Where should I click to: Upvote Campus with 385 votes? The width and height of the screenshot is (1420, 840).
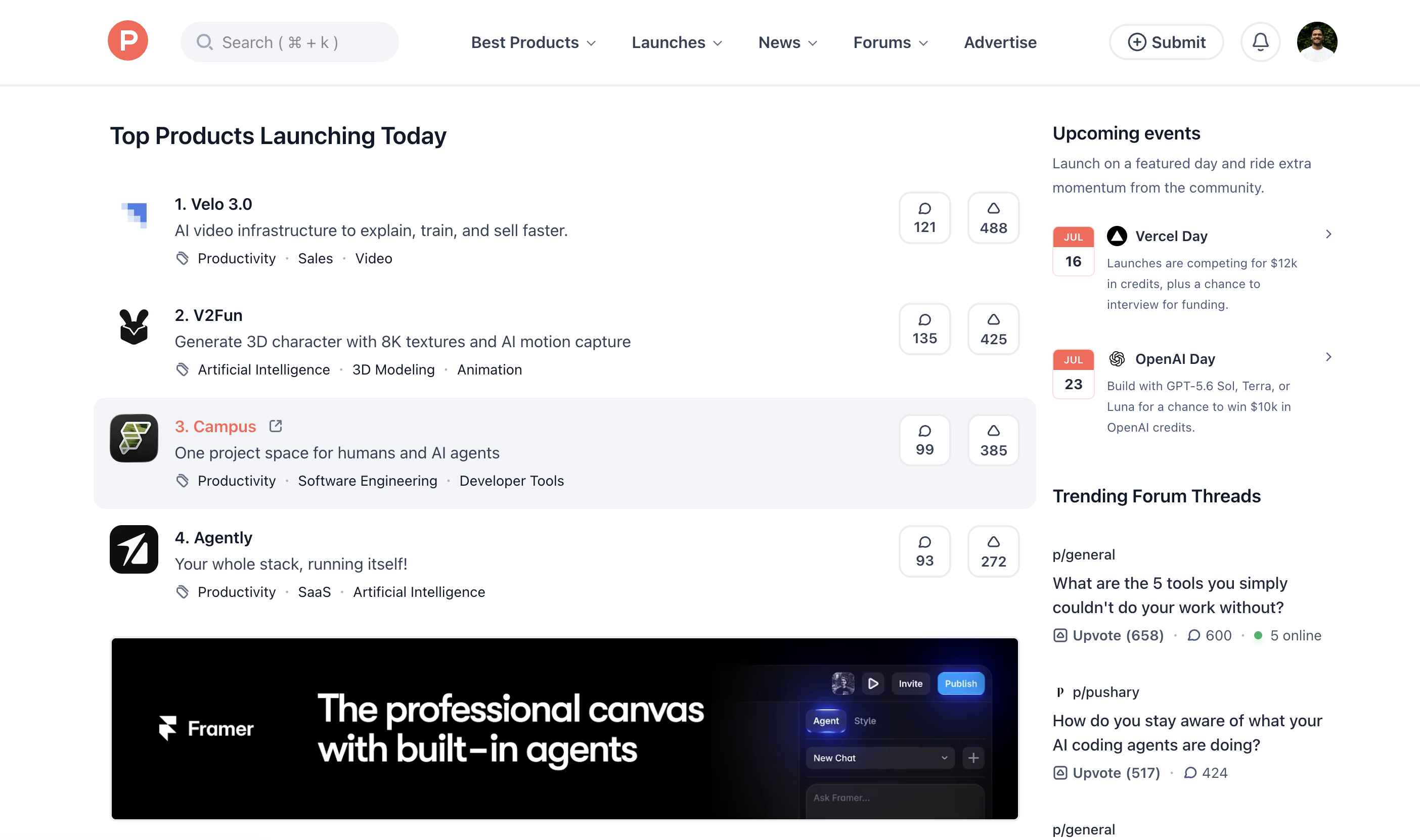993,440
